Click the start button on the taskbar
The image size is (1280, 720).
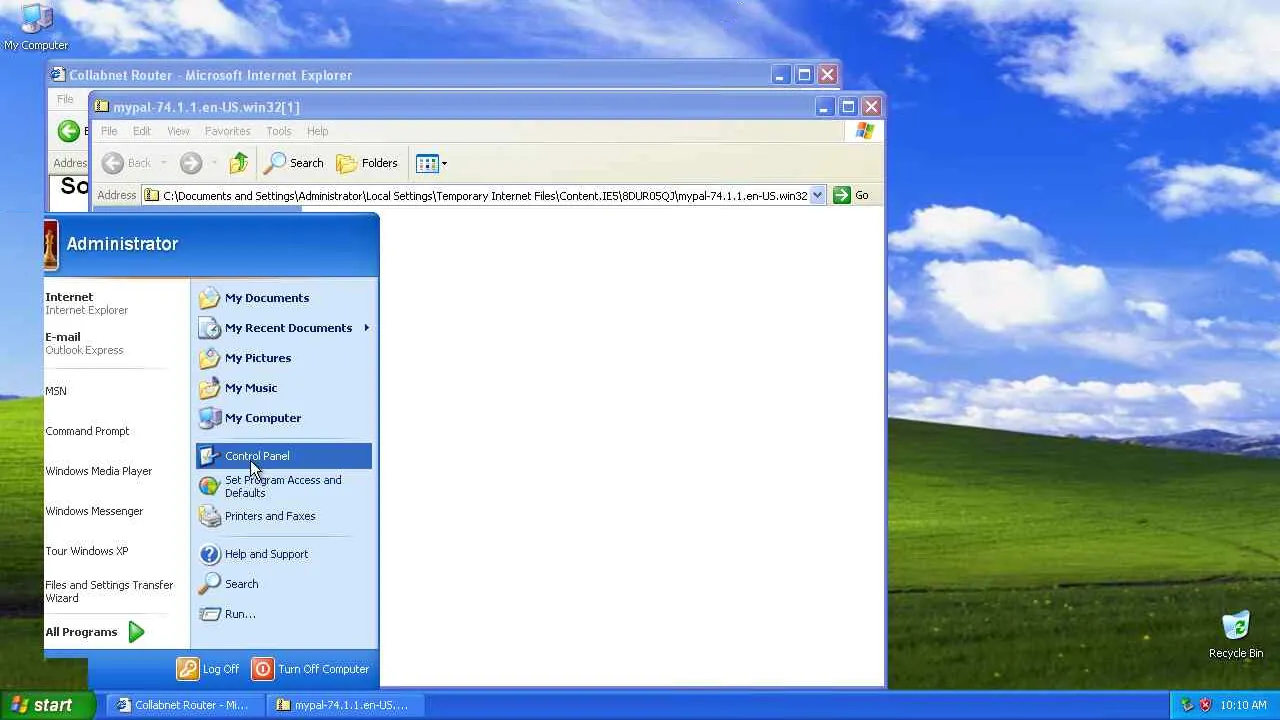click(x=48, y=705)
